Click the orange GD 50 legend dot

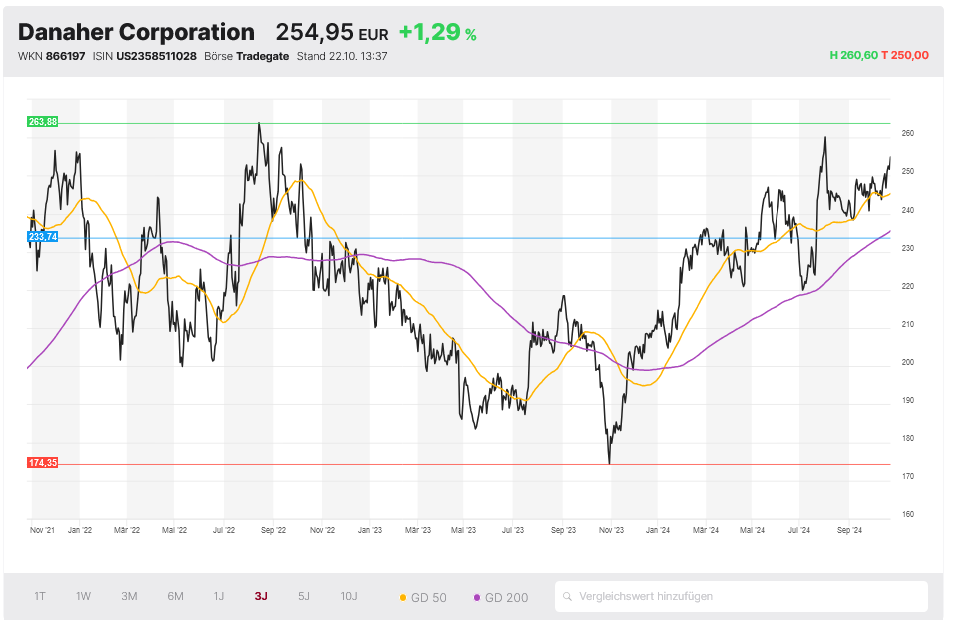(x=402, y=598)
